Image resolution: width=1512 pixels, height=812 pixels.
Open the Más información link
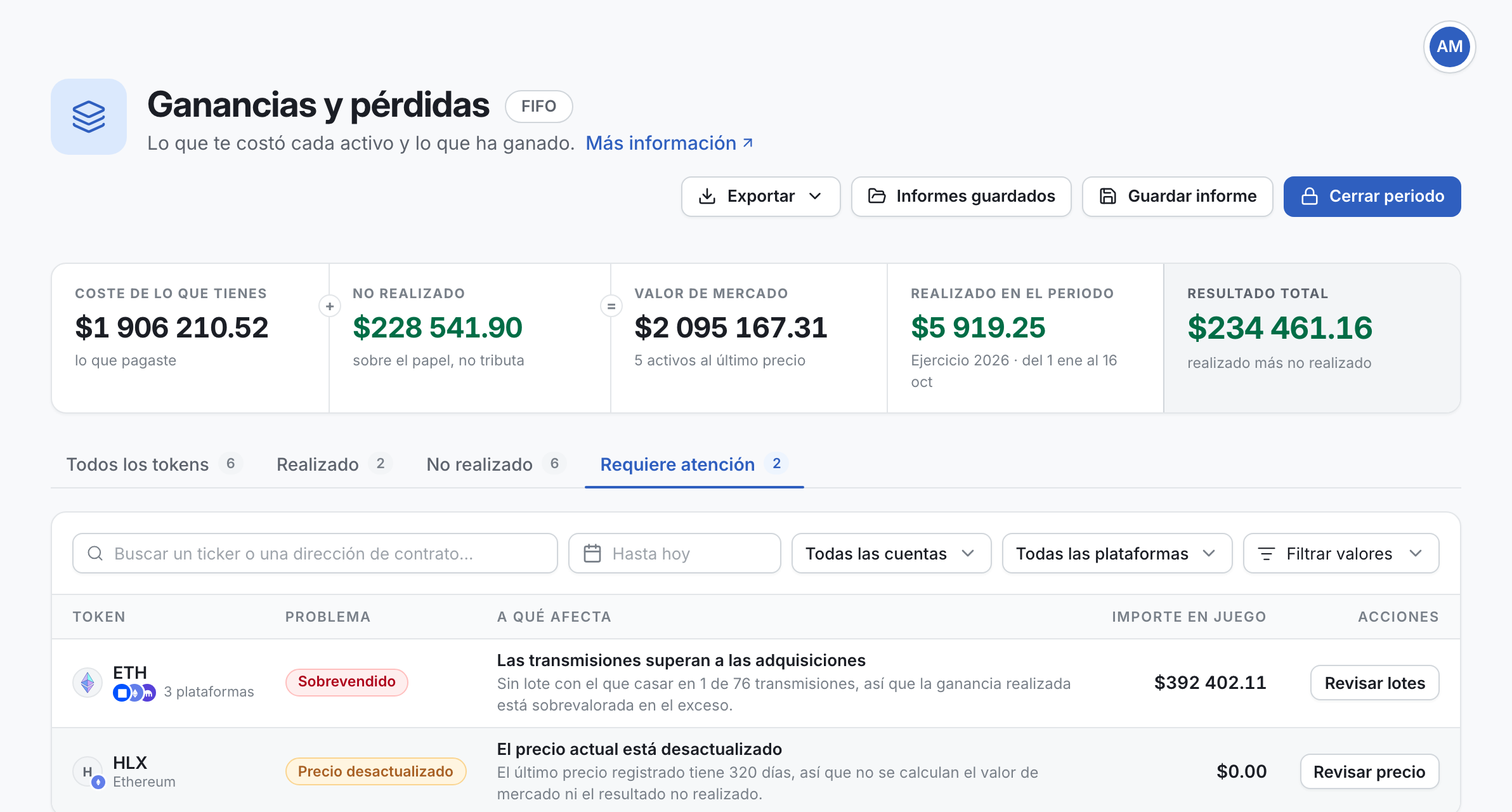(669, 143)
